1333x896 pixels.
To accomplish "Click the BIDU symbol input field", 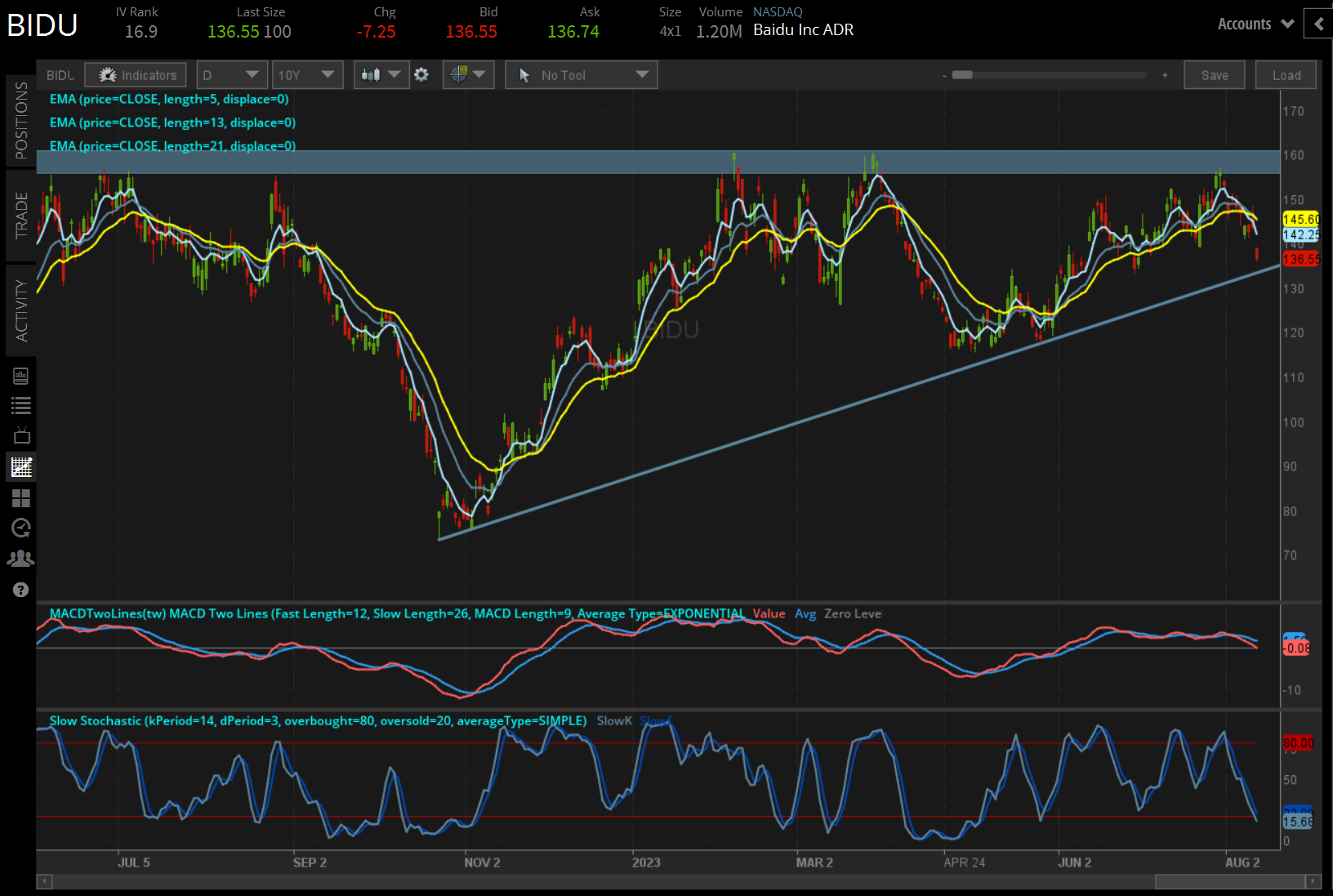I will [60, 74].
